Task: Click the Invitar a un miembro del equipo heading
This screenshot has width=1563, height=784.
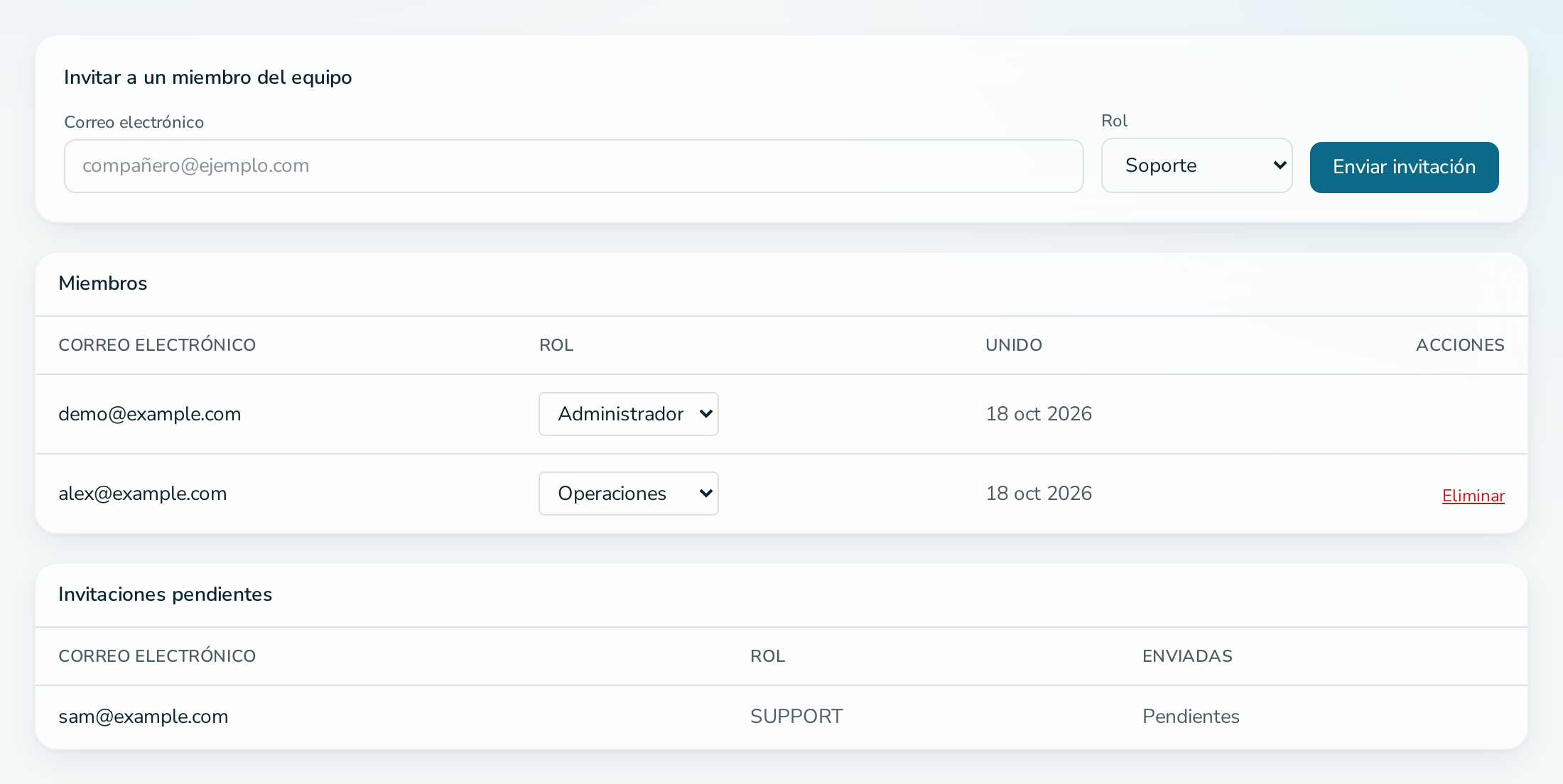Action: click(x=207, y=77)
